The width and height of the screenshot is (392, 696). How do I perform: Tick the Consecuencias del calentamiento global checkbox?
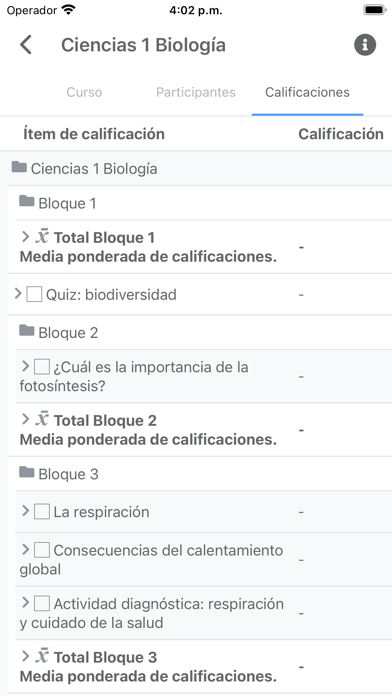42,550
